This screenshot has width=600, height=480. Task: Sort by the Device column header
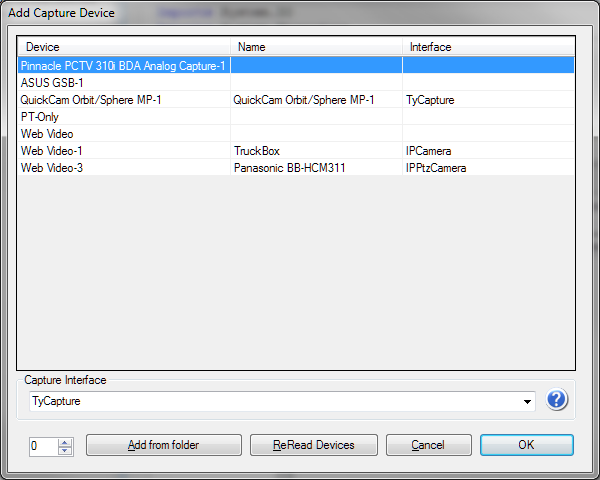[124, 47]
